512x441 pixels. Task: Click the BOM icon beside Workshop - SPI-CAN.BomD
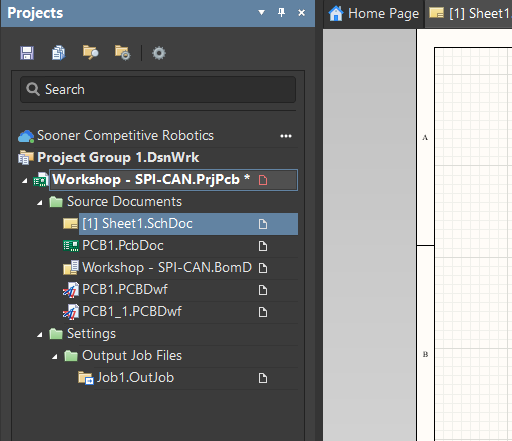tap(71, 268)
